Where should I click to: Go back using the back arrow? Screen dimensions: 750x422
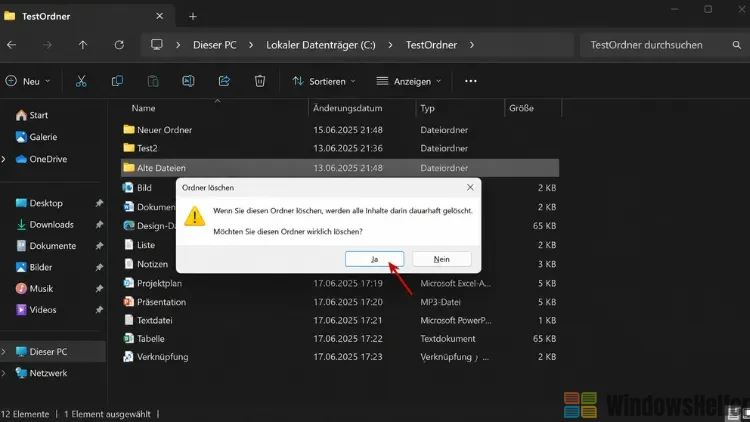coord(11,45)
